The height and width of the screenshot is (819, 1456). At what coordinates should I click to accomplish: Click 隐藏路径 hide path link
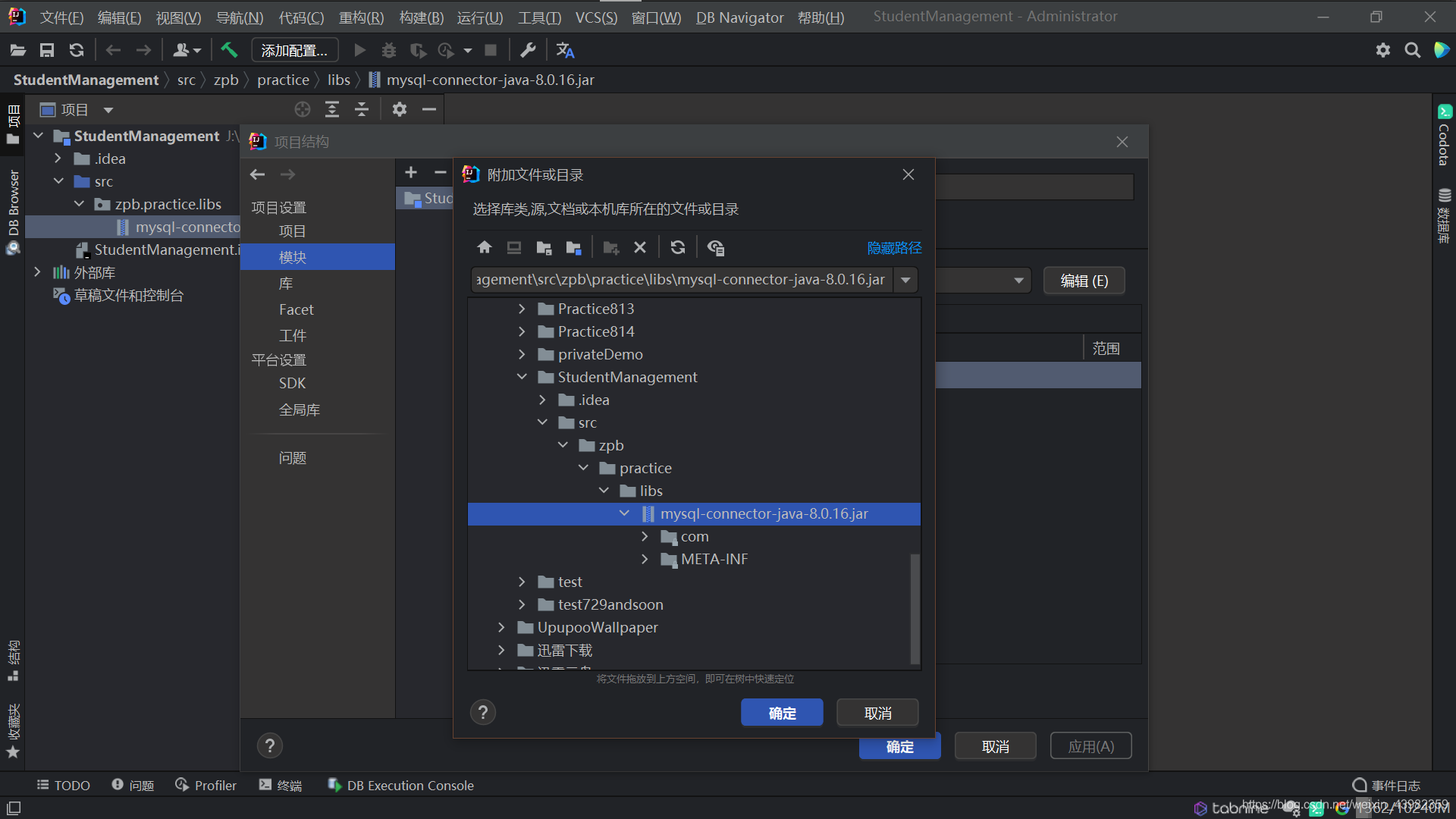pos(894,248)
